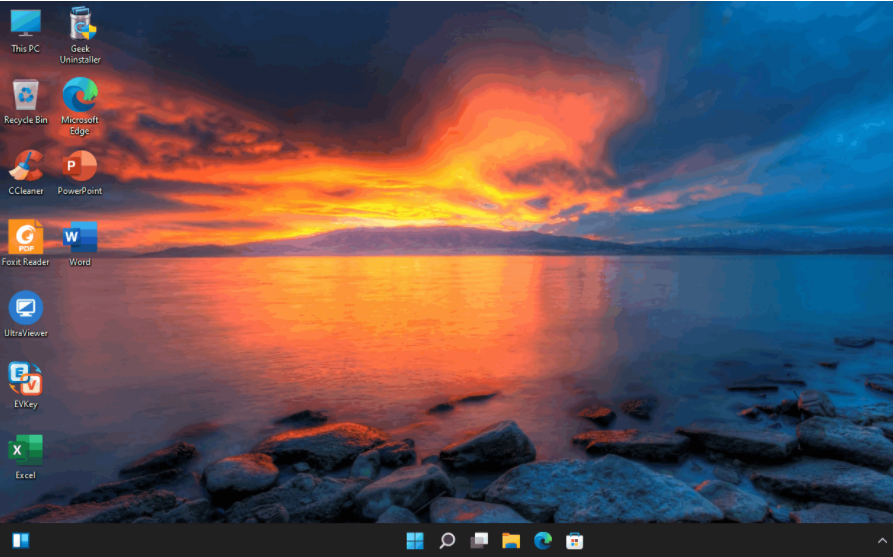The width and height of the screenshot is (893, 557).
Task: Select the UltraViewer desktop shortcut
Action: click(x=26, y=314)
